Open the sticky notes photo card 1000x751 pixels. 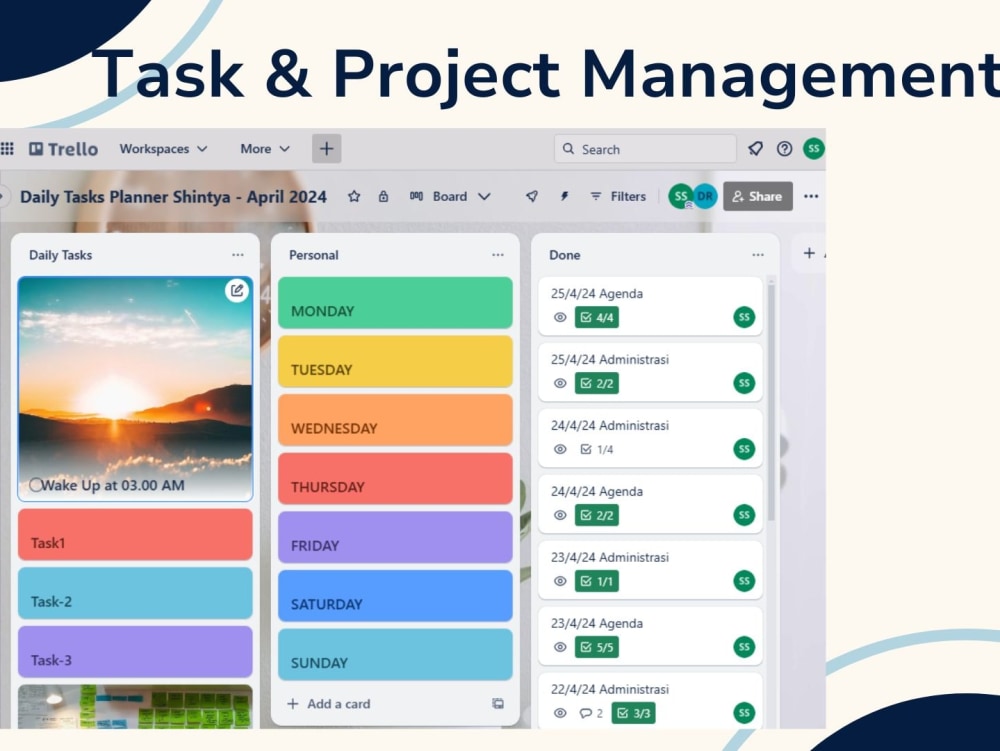135,706
